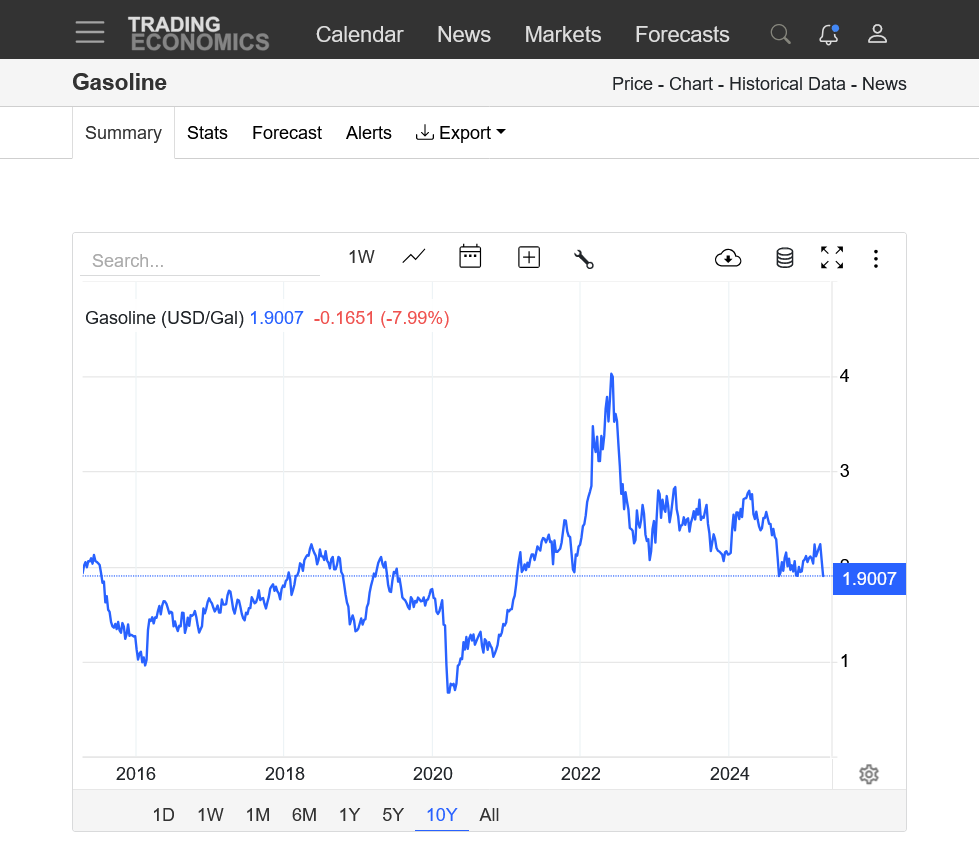
Task: Open chart settings gear icon
Action: pyautogui.click(x=869, y=774)
